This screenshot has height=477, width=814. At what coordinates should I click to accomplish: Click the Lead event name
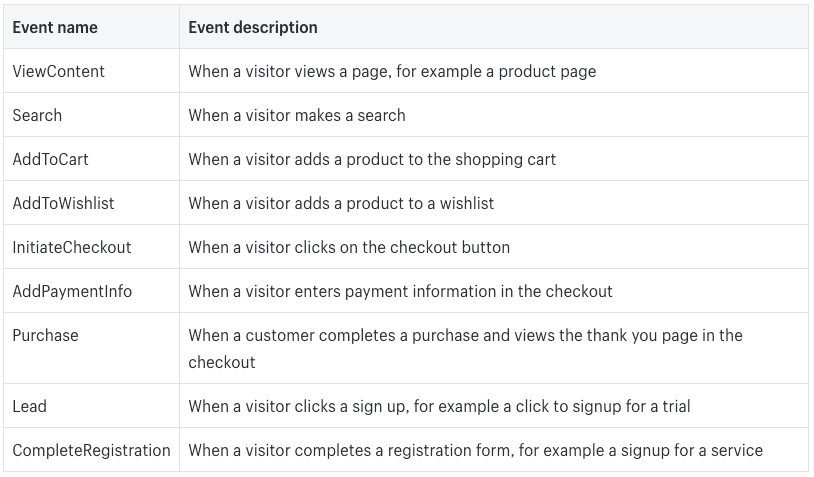tap(30, 406)
